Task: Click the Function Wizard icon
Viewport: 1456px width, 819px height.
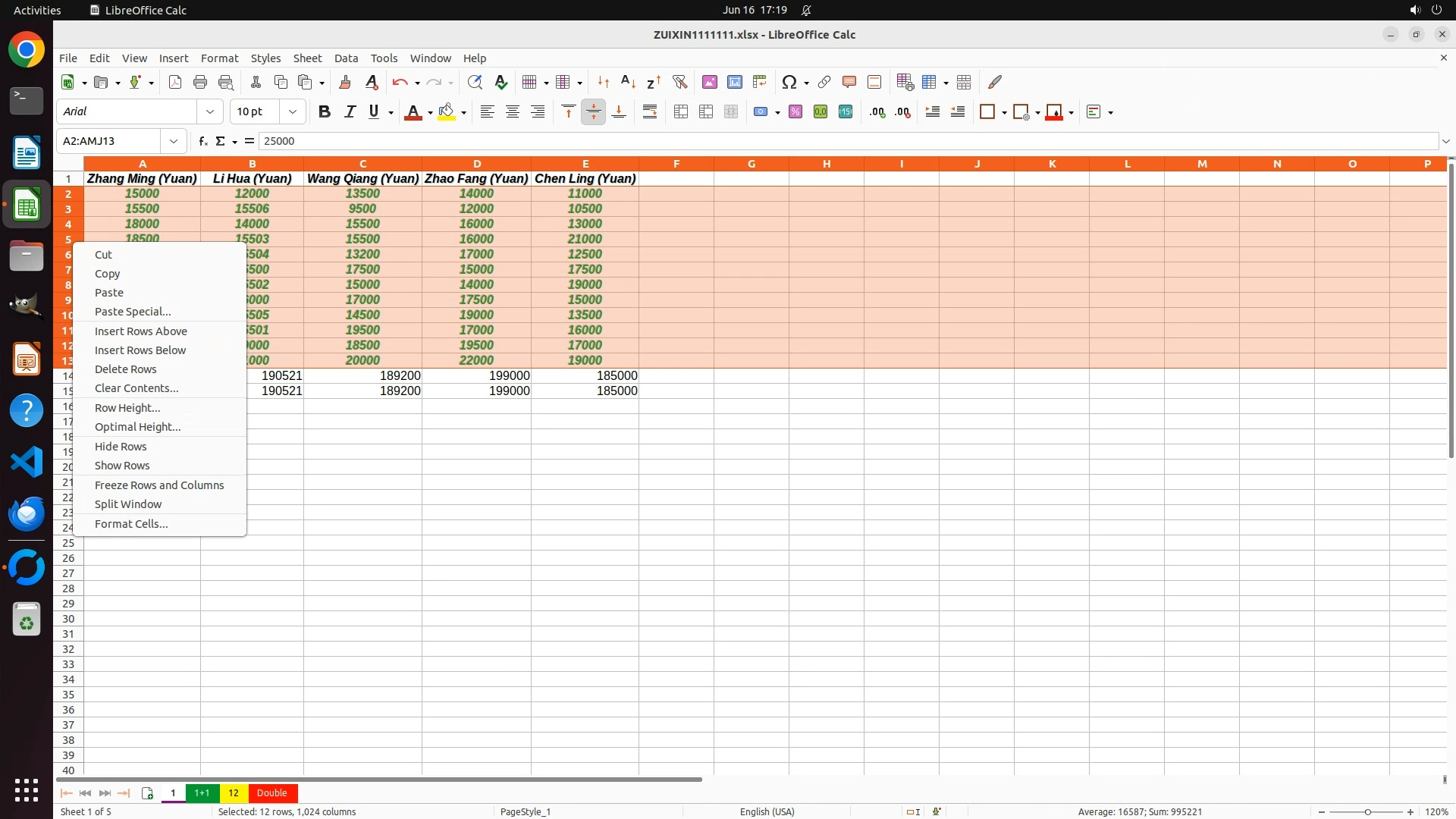Action: 202,141
